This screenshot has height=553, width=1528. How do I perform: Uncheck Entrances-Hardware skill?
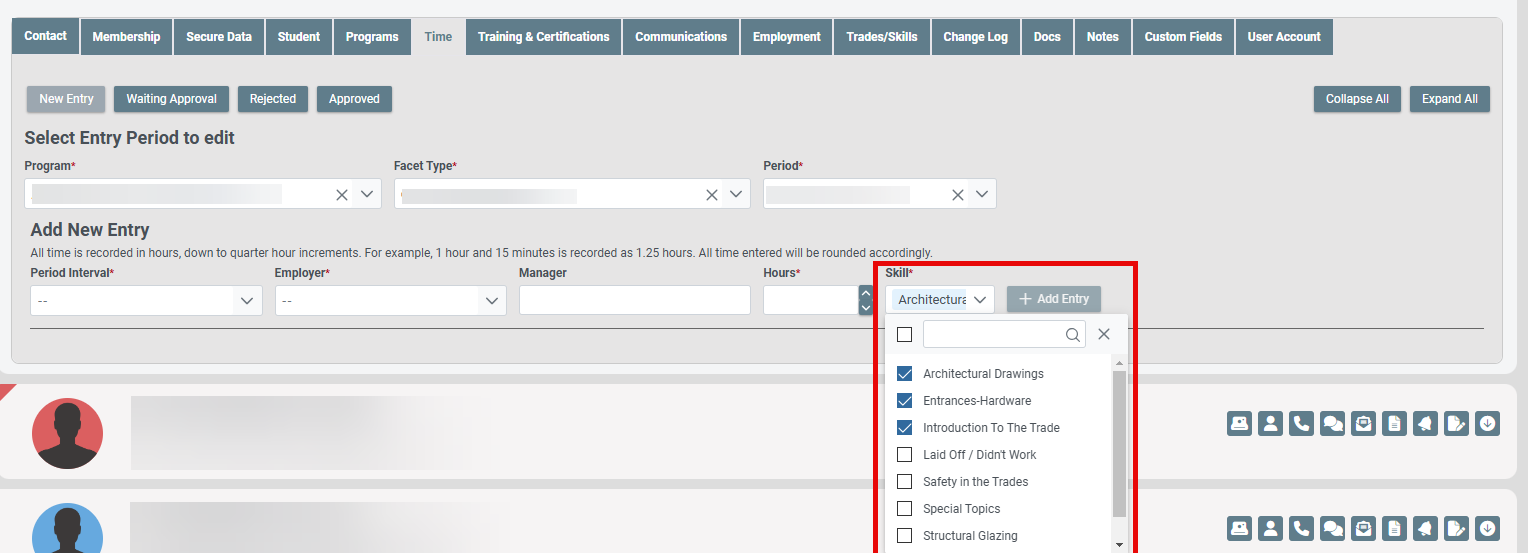click(x=905, y=400)
